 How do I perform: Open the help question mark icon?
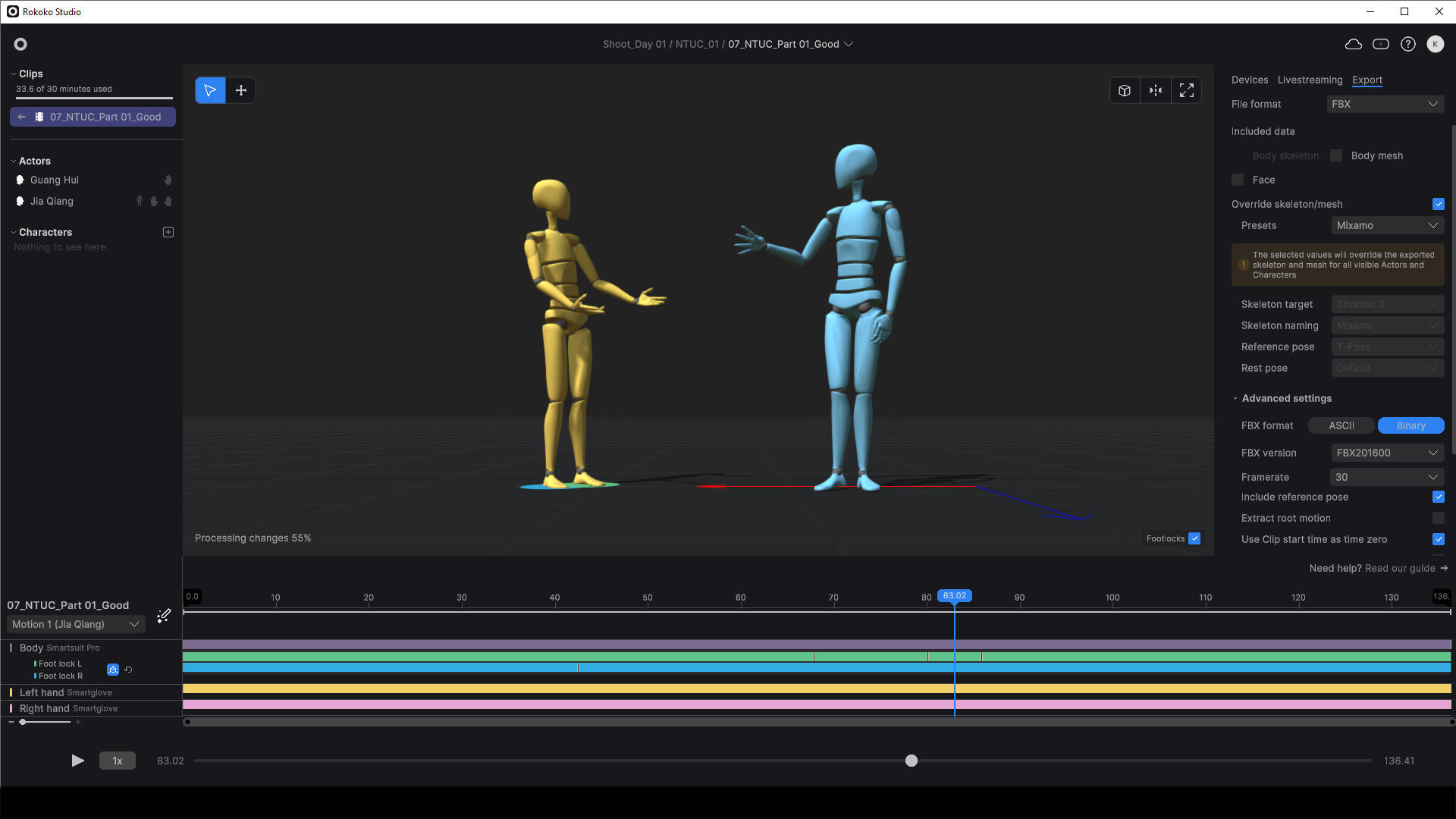1408,44
